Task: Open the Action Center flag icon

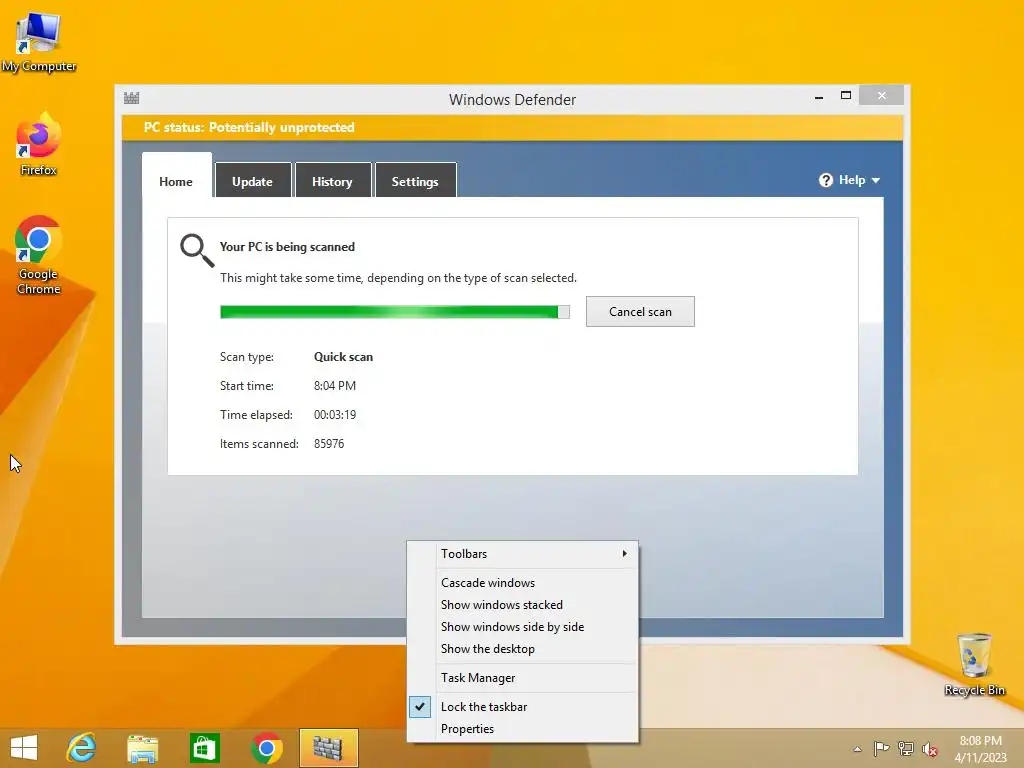Action: pyautogui.click(x=881, y=748)
